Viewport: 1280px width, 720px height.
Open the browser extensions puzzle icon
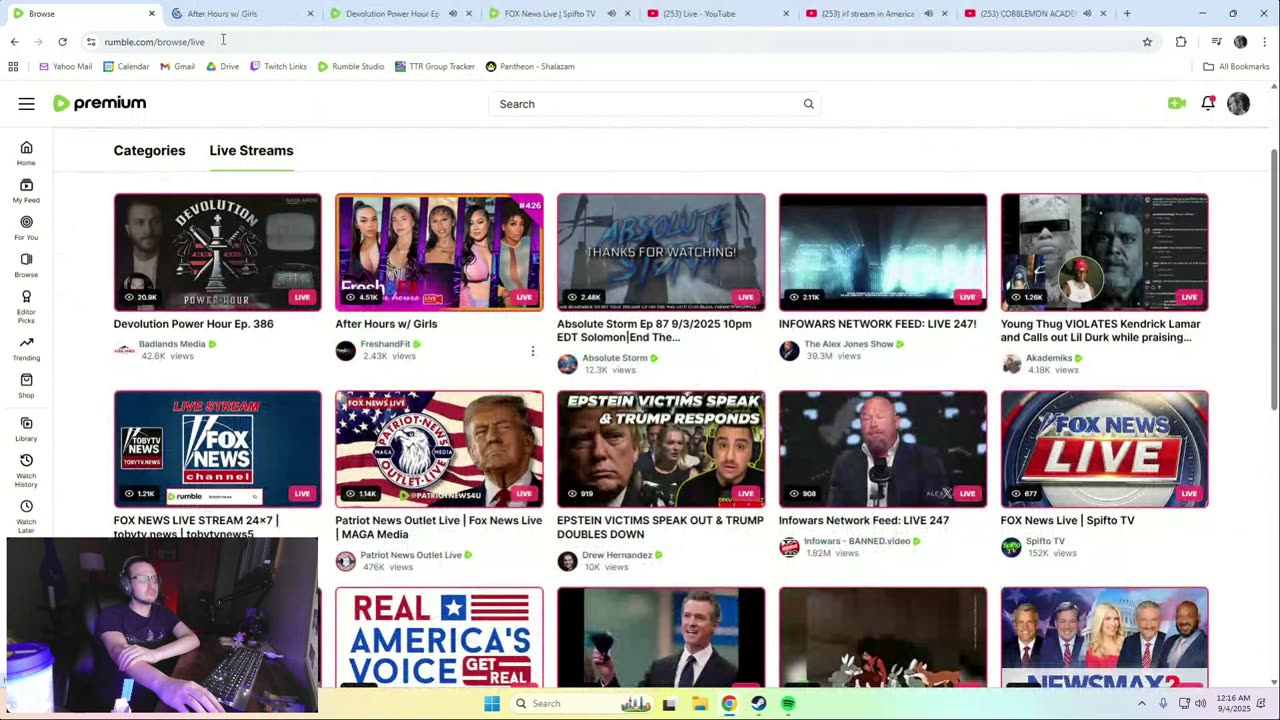click(x=1181, y=42)
